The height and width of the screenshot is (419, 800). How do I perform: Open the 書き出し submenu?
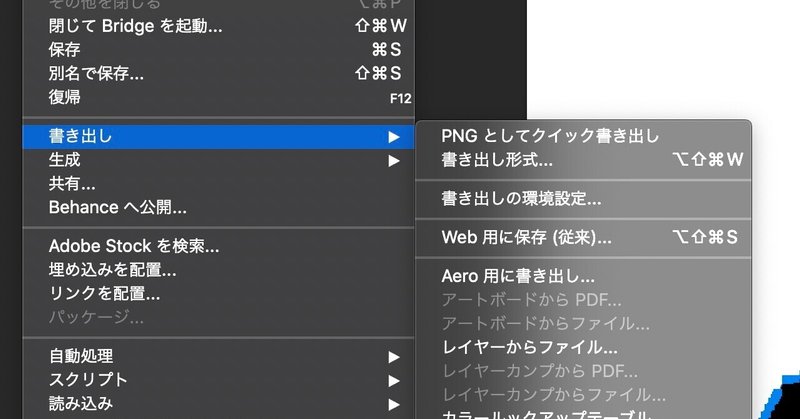[218, 137]
